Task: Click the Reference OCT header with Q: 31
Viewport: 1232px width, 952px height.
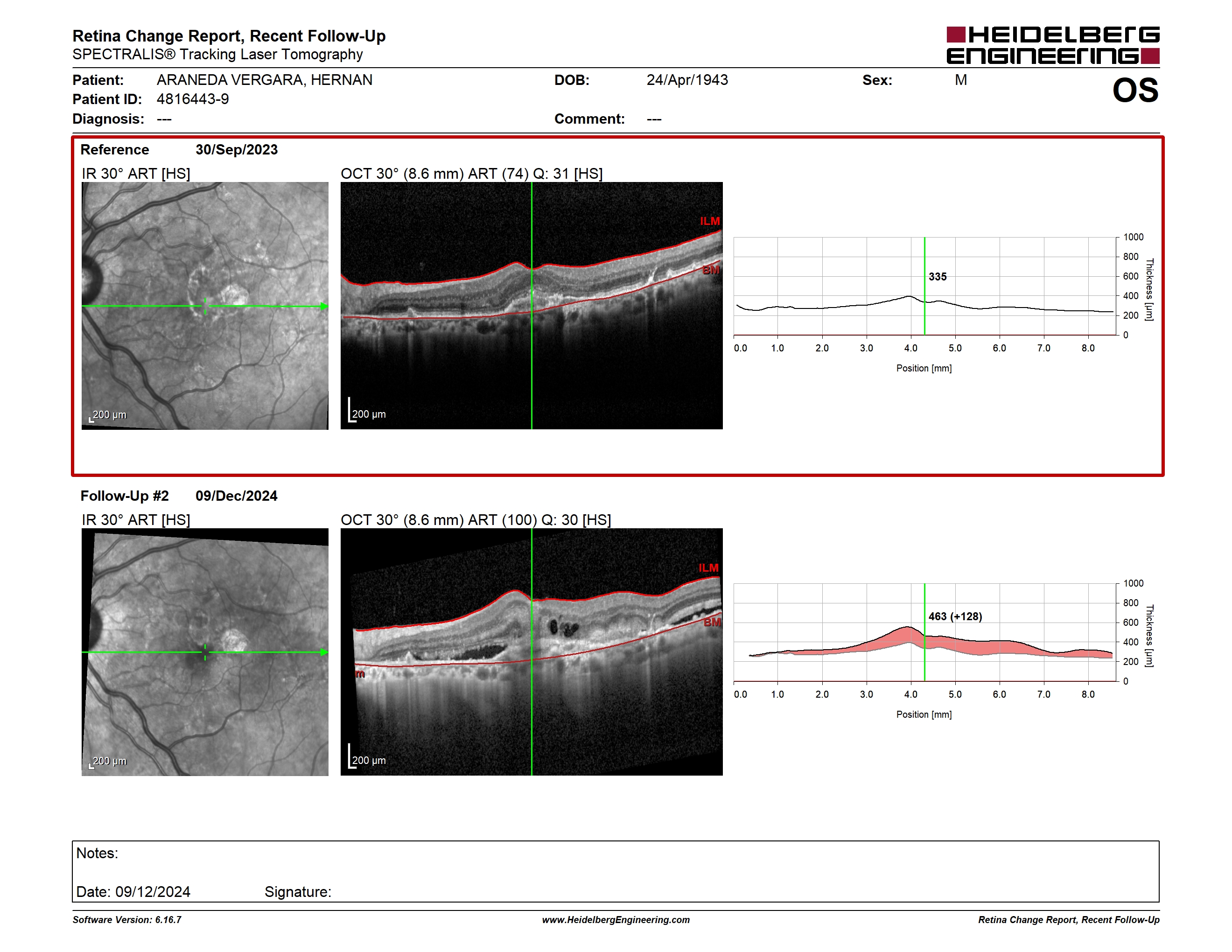Action: pyautogui.click(x=472, y=173)
